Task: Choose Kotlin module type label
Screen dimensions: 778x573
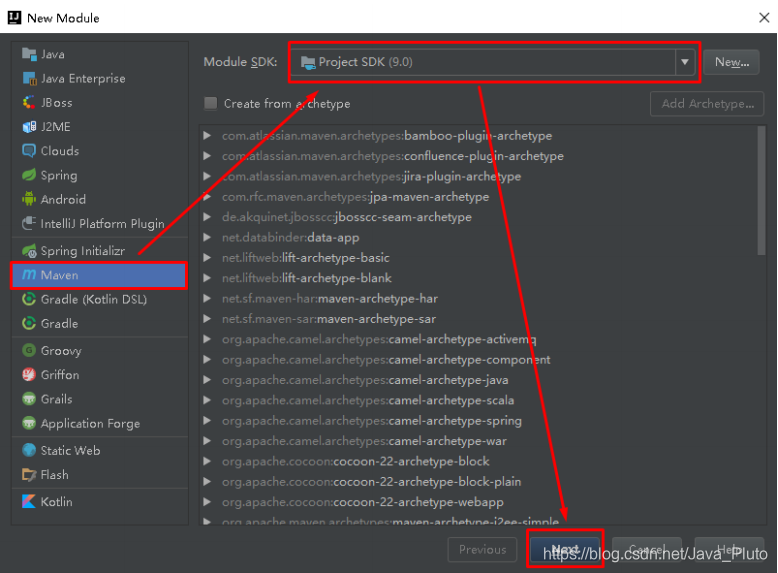Action: (x=57, y=502)
